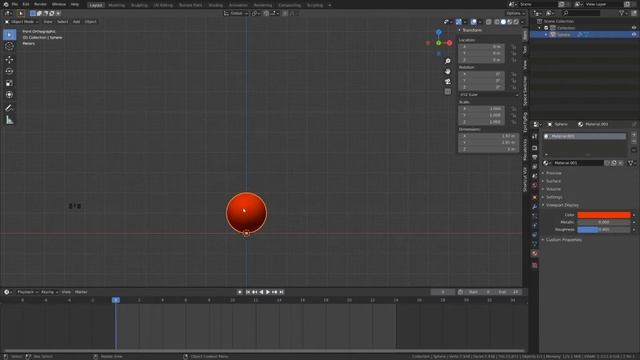Adjust the Metallic slider

[604, 222]
